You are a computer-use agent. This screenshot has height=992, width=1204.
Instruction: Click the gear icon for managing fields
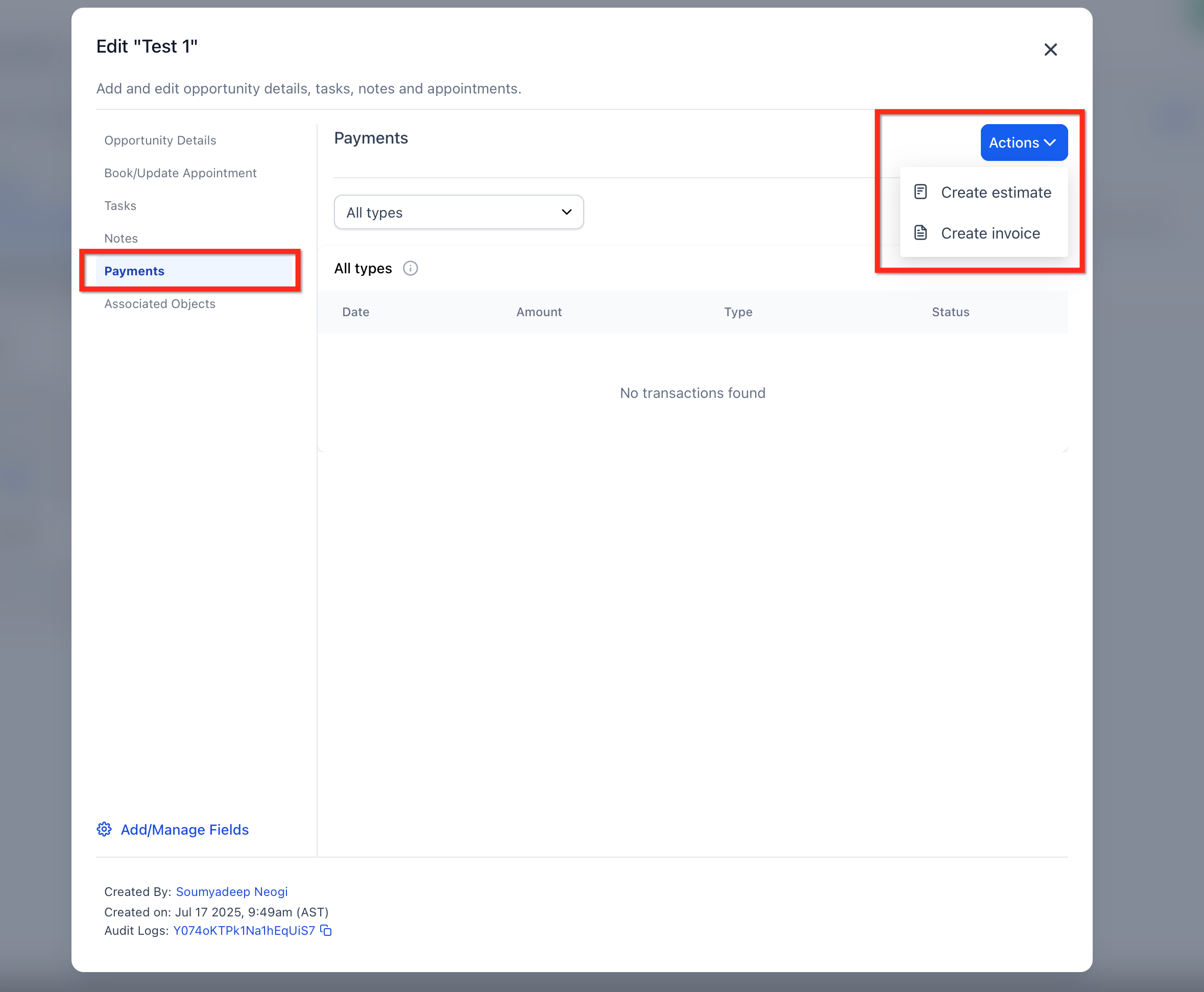click(104, 829)
